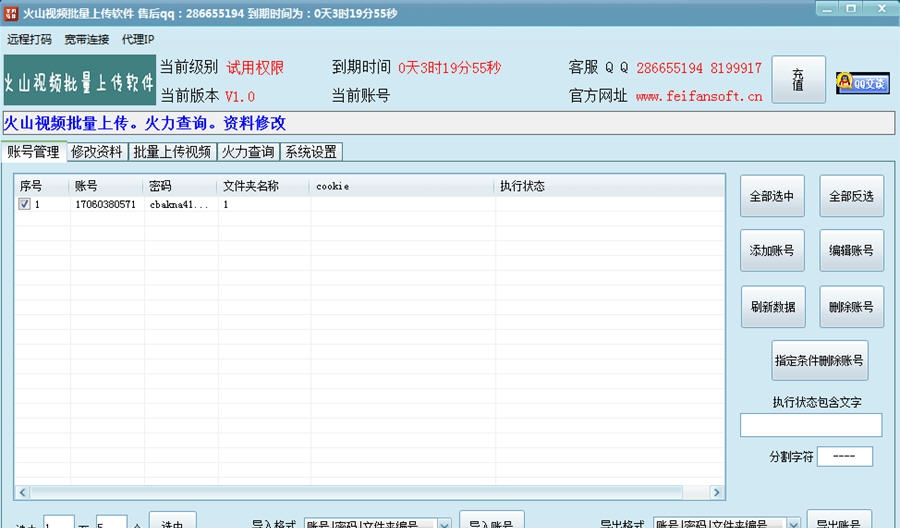Uncheck the checkbox for account row 1
Viewport: 900px width, 528px height.
(x=24, y=204)
